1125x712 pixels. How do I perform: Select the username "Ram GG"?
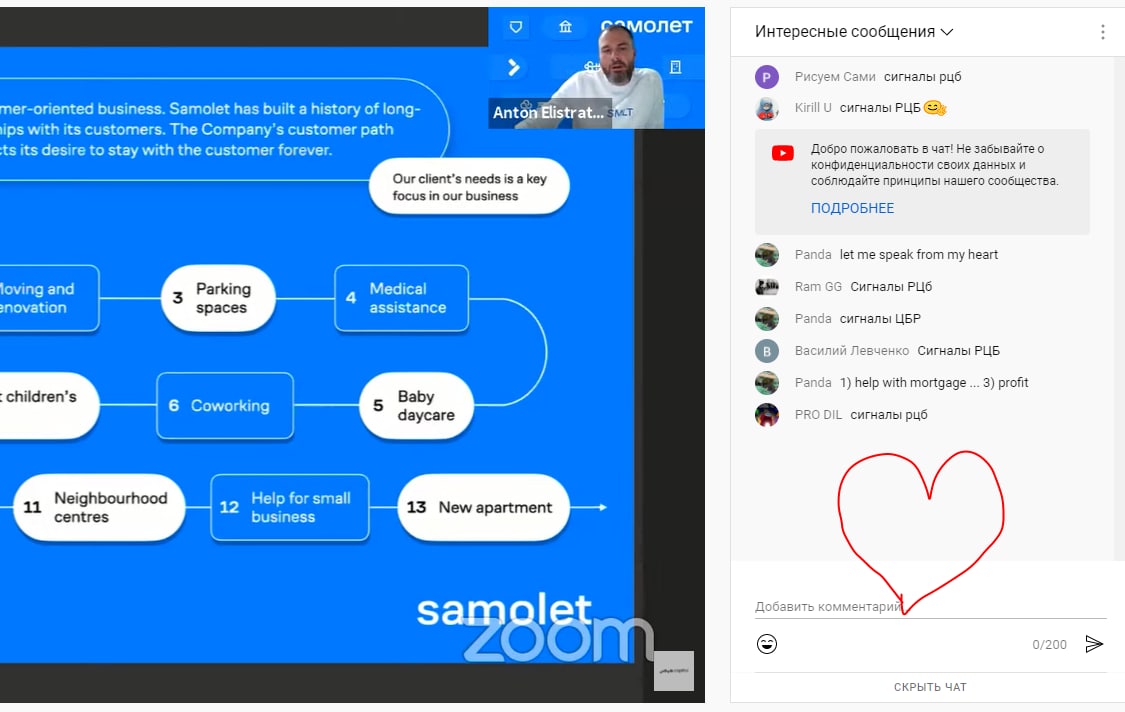(818, 286)
